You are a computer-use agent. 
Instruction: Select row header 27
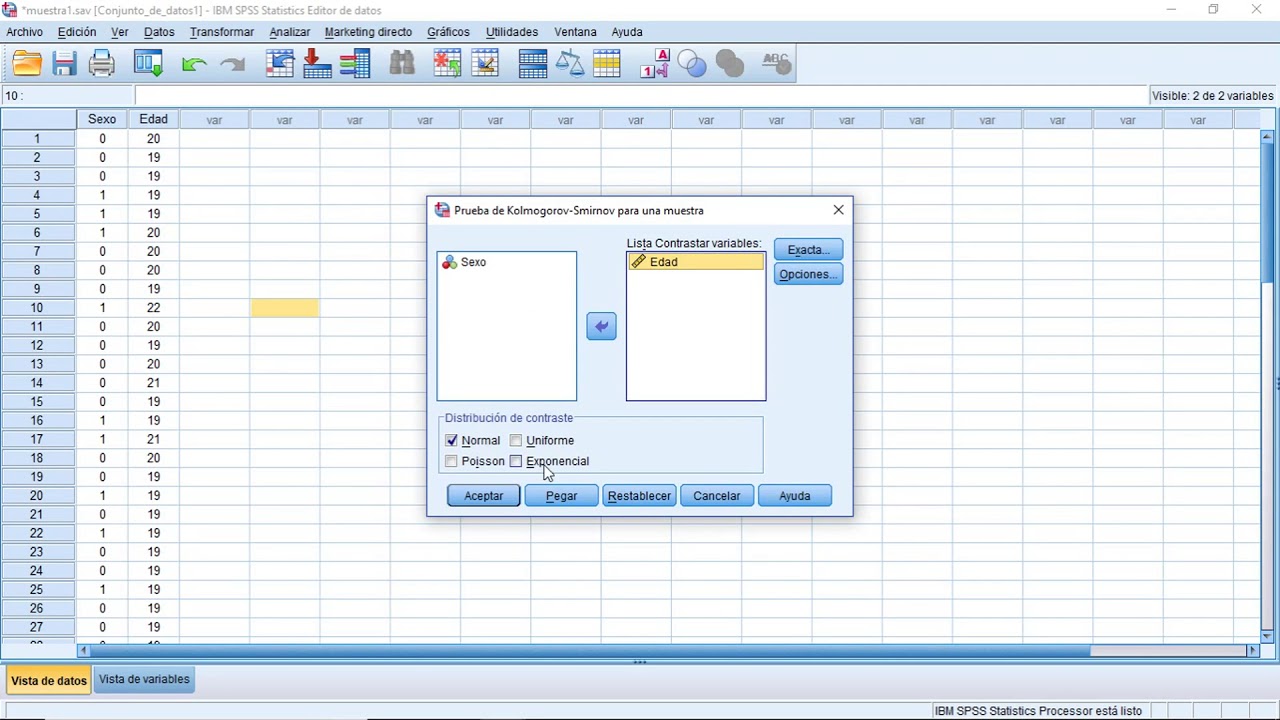[x=37, y=627]
